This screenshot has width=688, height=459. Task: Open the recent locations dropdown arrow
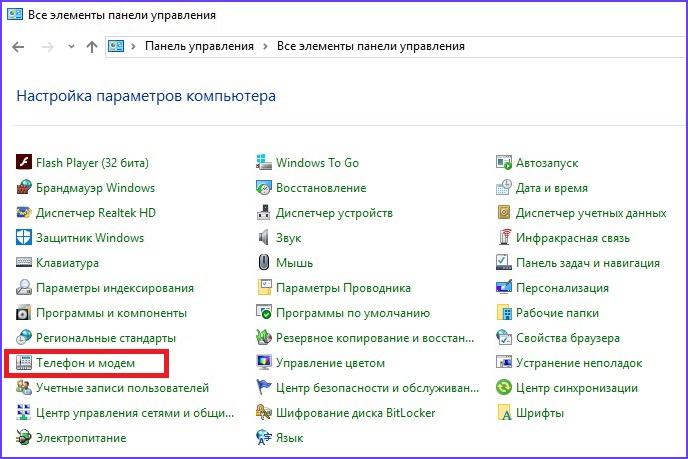[71, 46]
